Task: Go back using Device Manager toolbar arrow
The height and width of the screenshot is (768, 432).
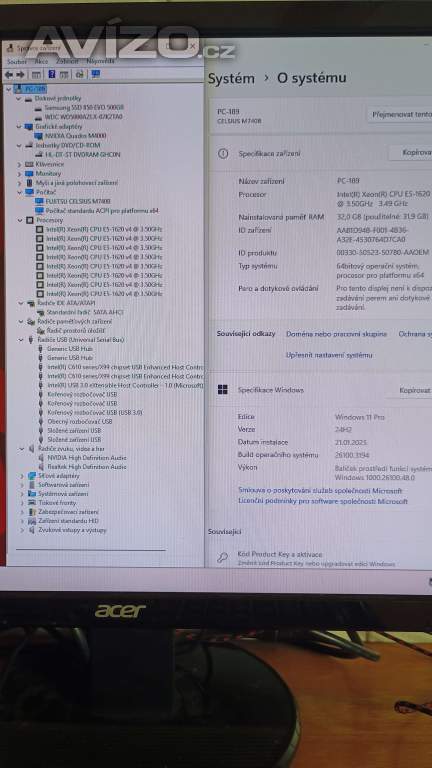Action: [9, 74]
